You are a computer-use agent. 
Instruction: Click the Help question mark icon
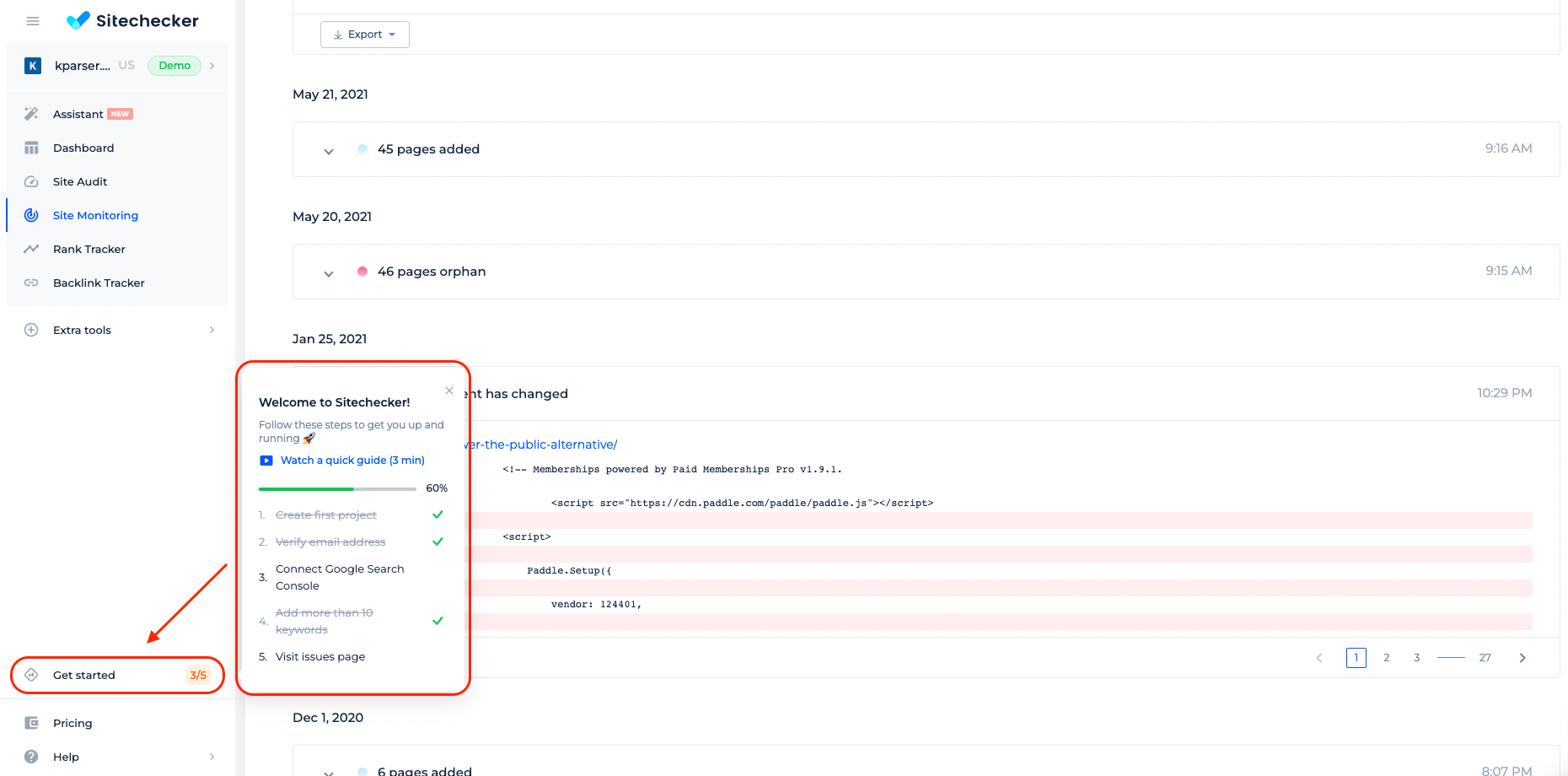pyautogui.click(x=31, y=757)
